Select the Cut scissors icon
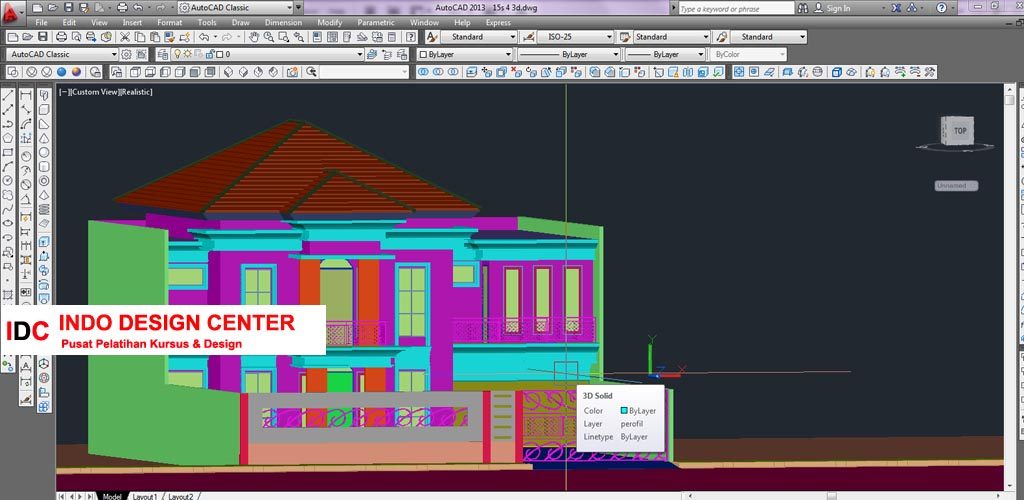 (x=124, y=37)
